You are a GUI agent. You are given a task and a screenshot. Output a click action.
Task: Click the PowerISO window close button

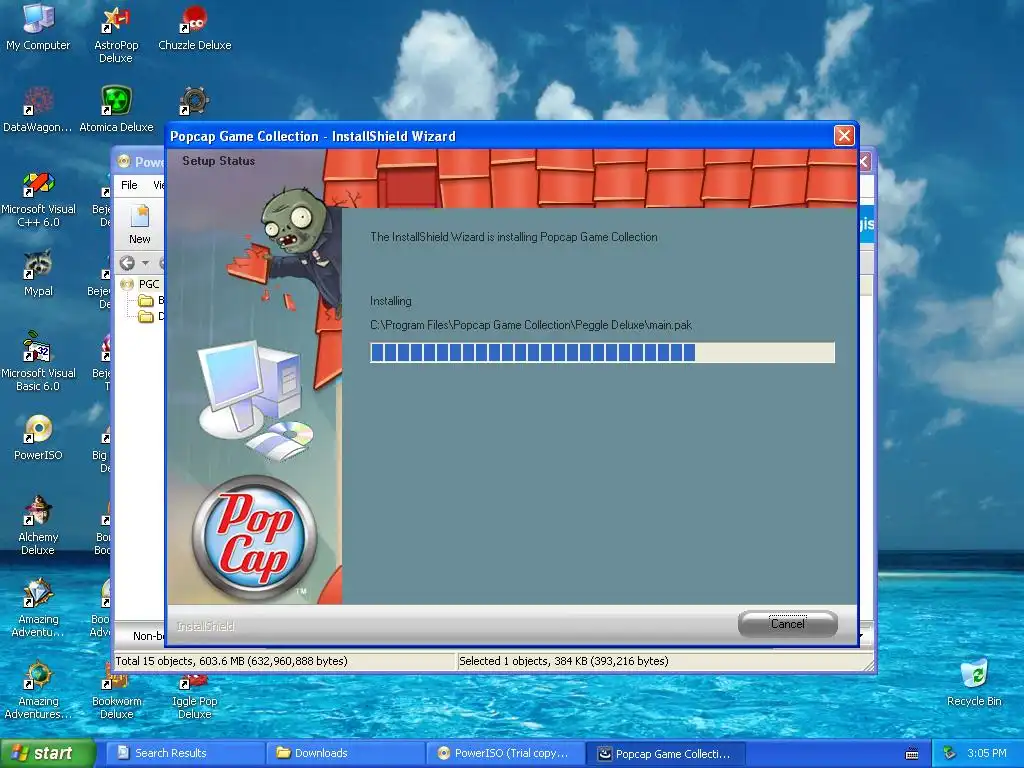(x=865, y=161)
